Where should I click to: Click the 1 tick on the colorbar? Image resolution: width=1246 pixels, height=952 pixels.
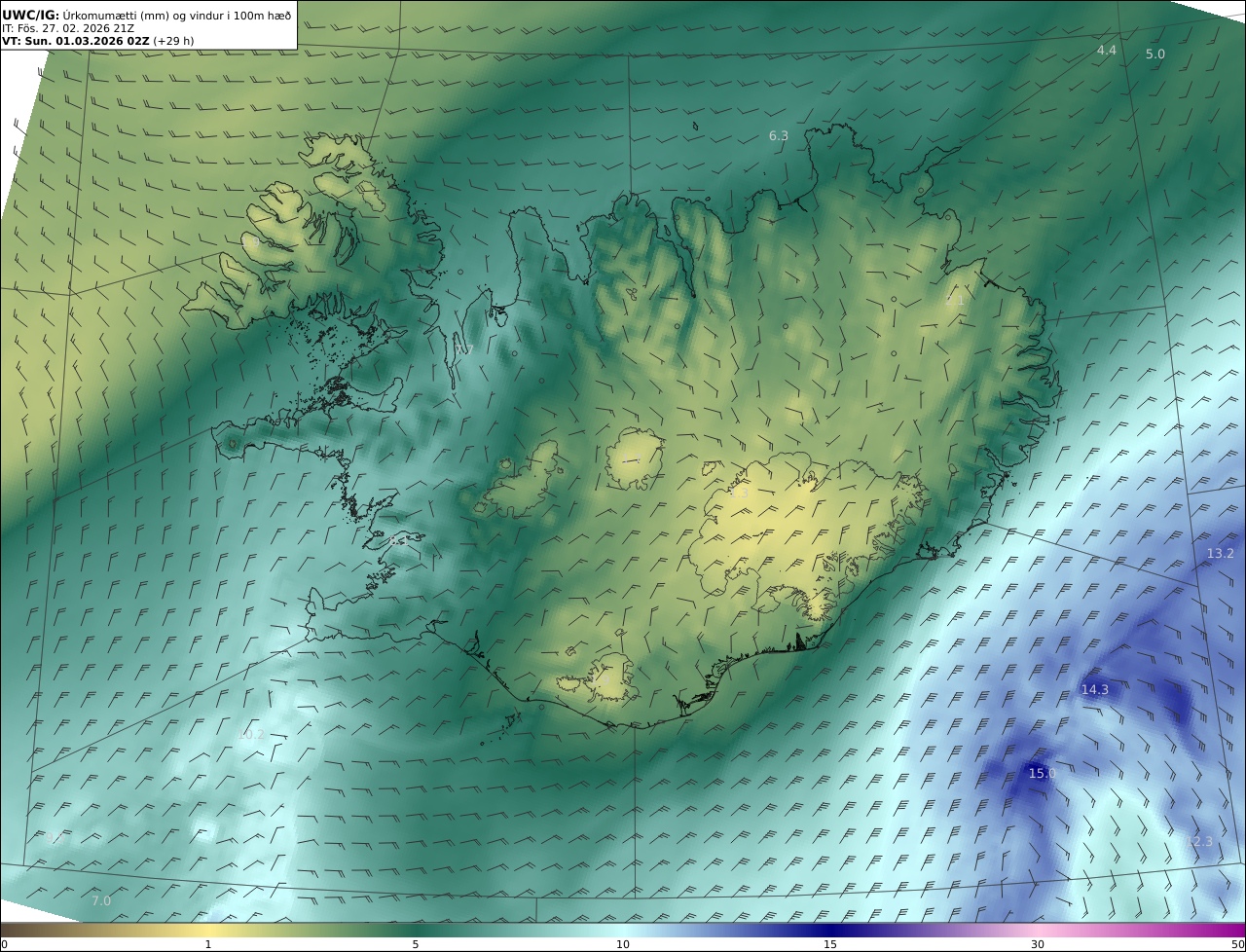[208, 944]
